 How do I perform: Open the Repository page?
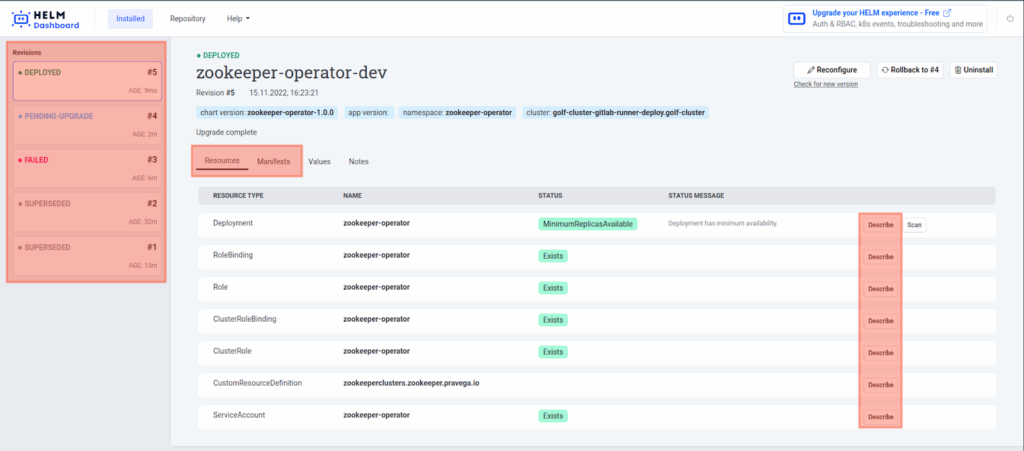[188, 18]
